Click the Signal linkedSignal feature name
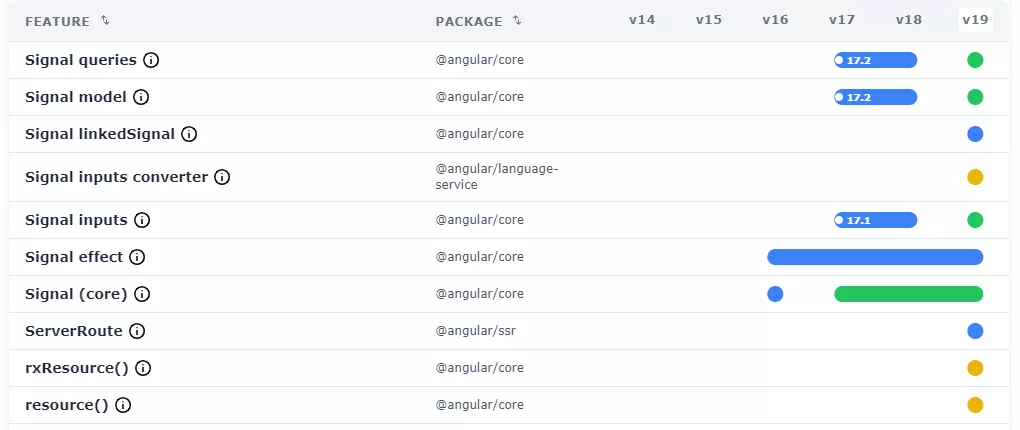 [x=100, y=135]
